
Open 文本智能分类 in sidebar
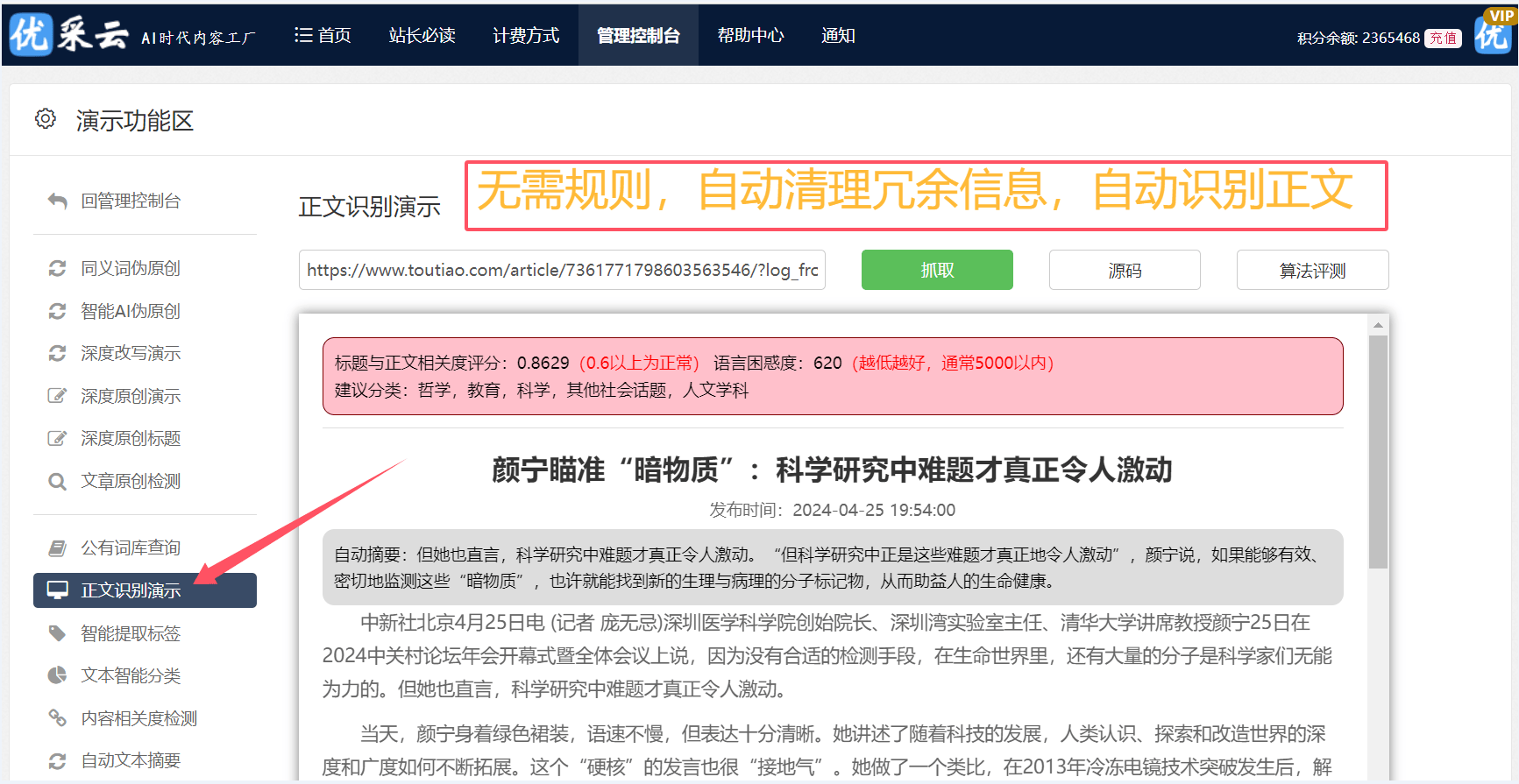(x=131, y=675)
